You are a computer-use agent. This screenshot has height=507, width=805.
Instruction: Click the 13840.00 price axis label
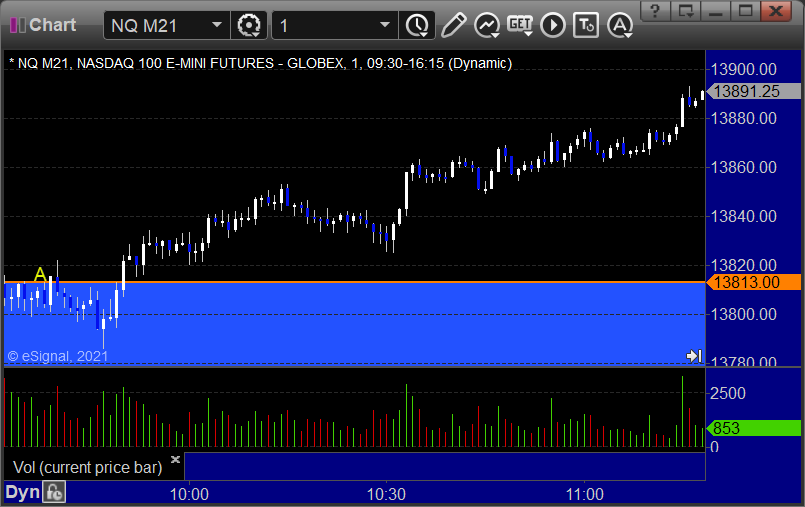744,217
